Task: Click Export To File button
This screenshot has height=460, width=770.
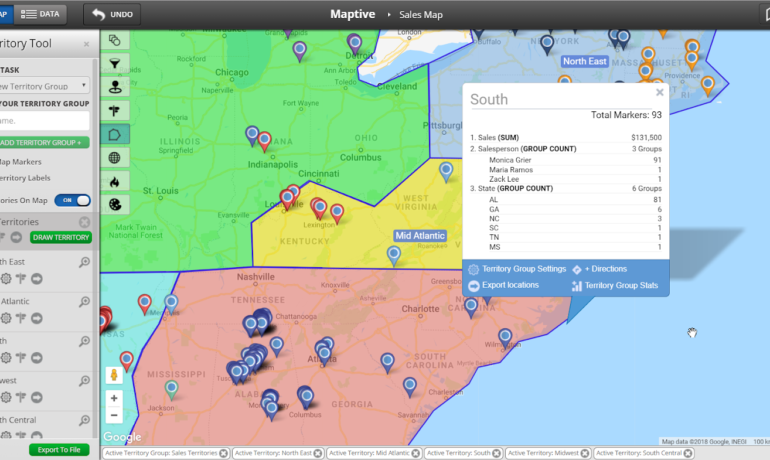Action: [x=59, y=450]
